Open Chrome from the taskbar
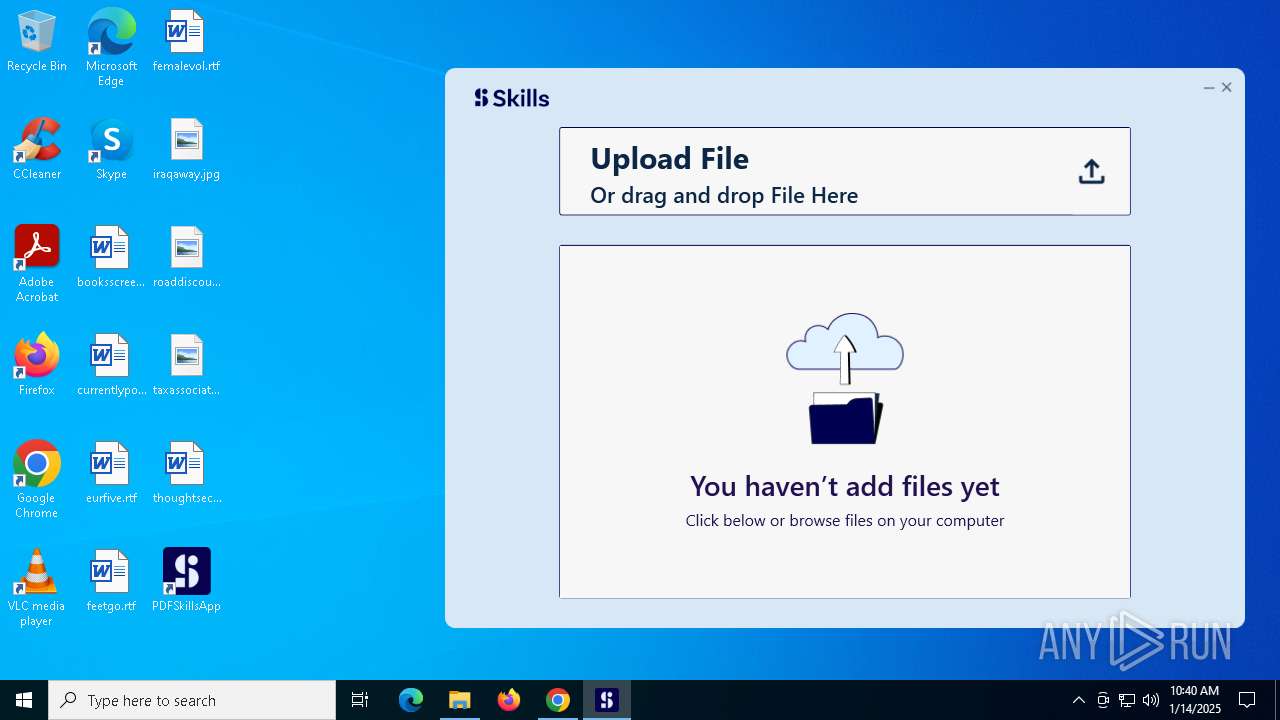1280x720 pixels. [558, 700]
